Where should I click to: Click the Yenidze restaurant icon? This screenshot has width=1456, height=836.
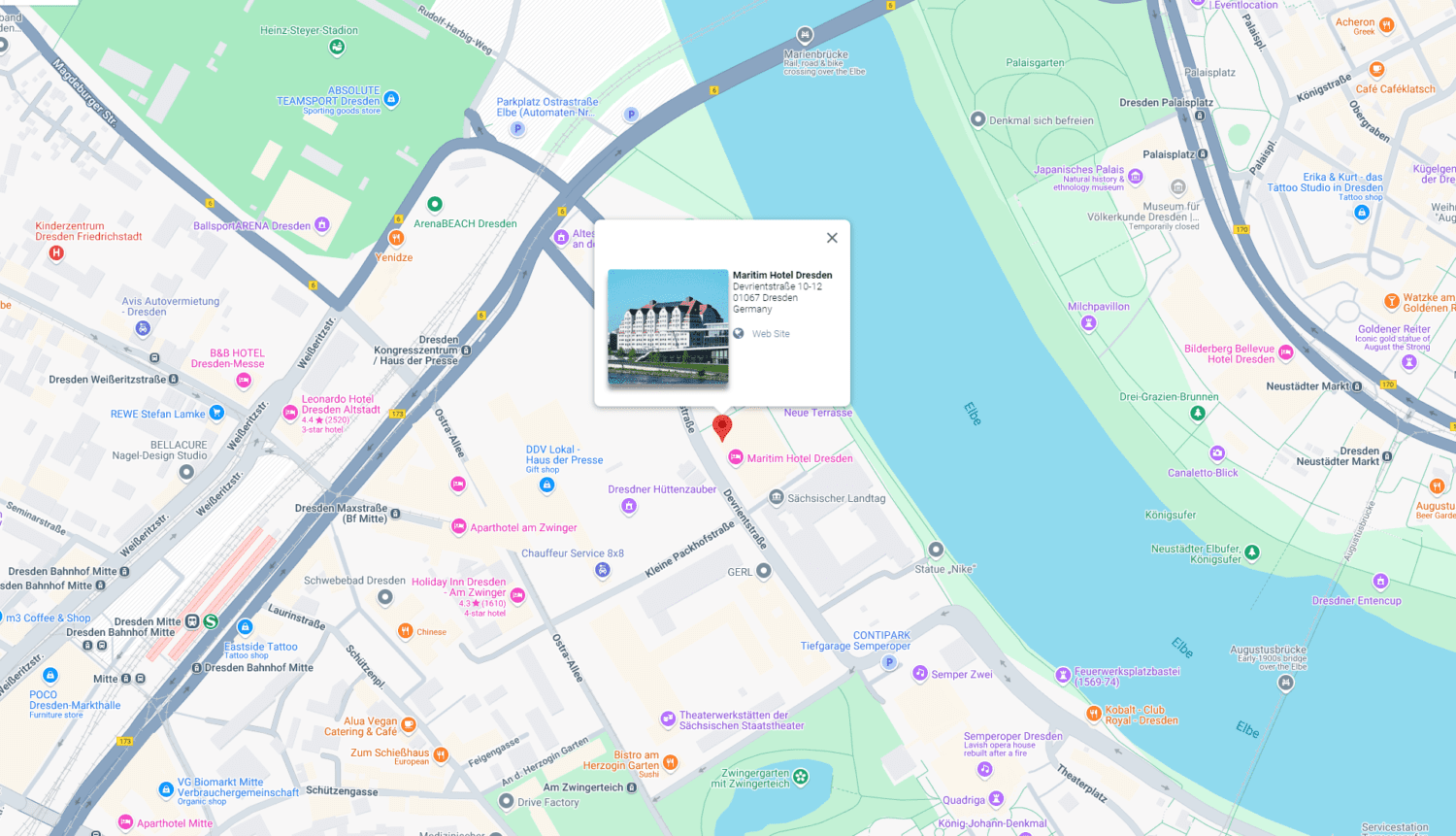(x=396, y=238)
